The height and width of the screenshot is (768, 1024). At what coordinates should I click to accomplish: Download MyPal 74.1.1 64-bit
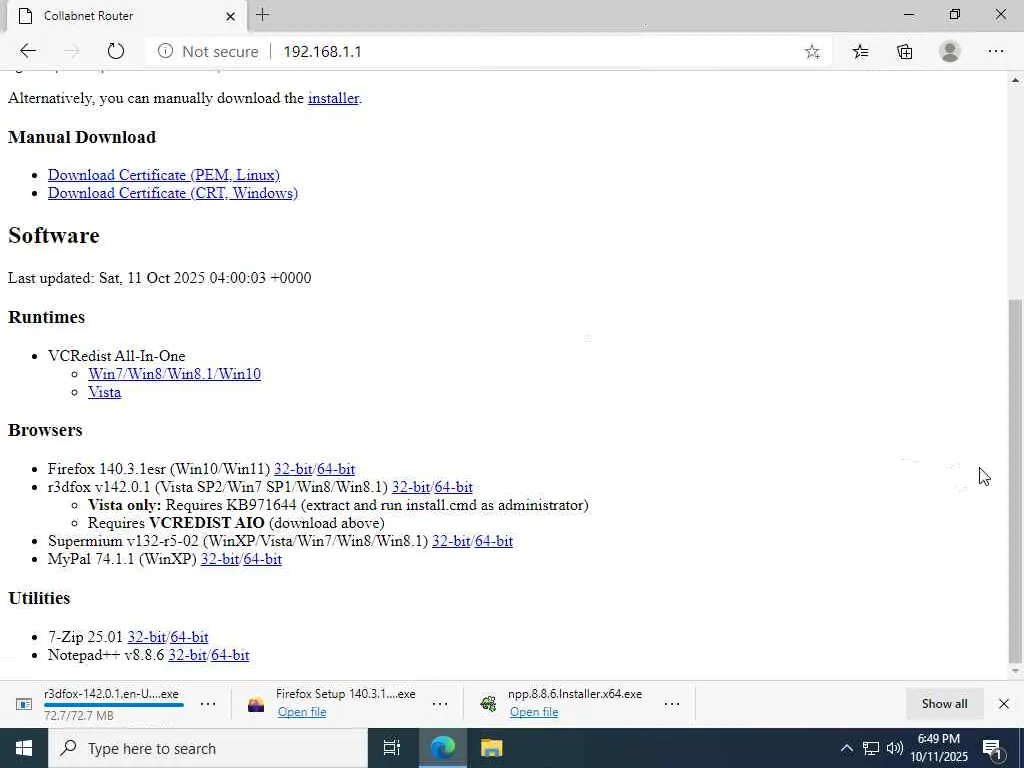[x=263, y=560]
